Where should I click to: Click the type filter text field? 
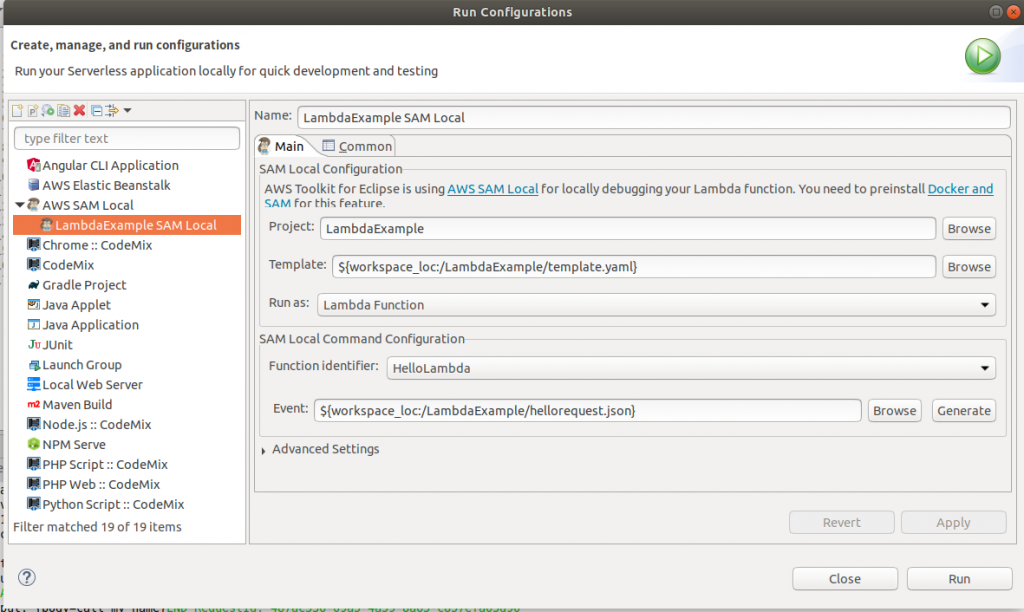point(127,138)
